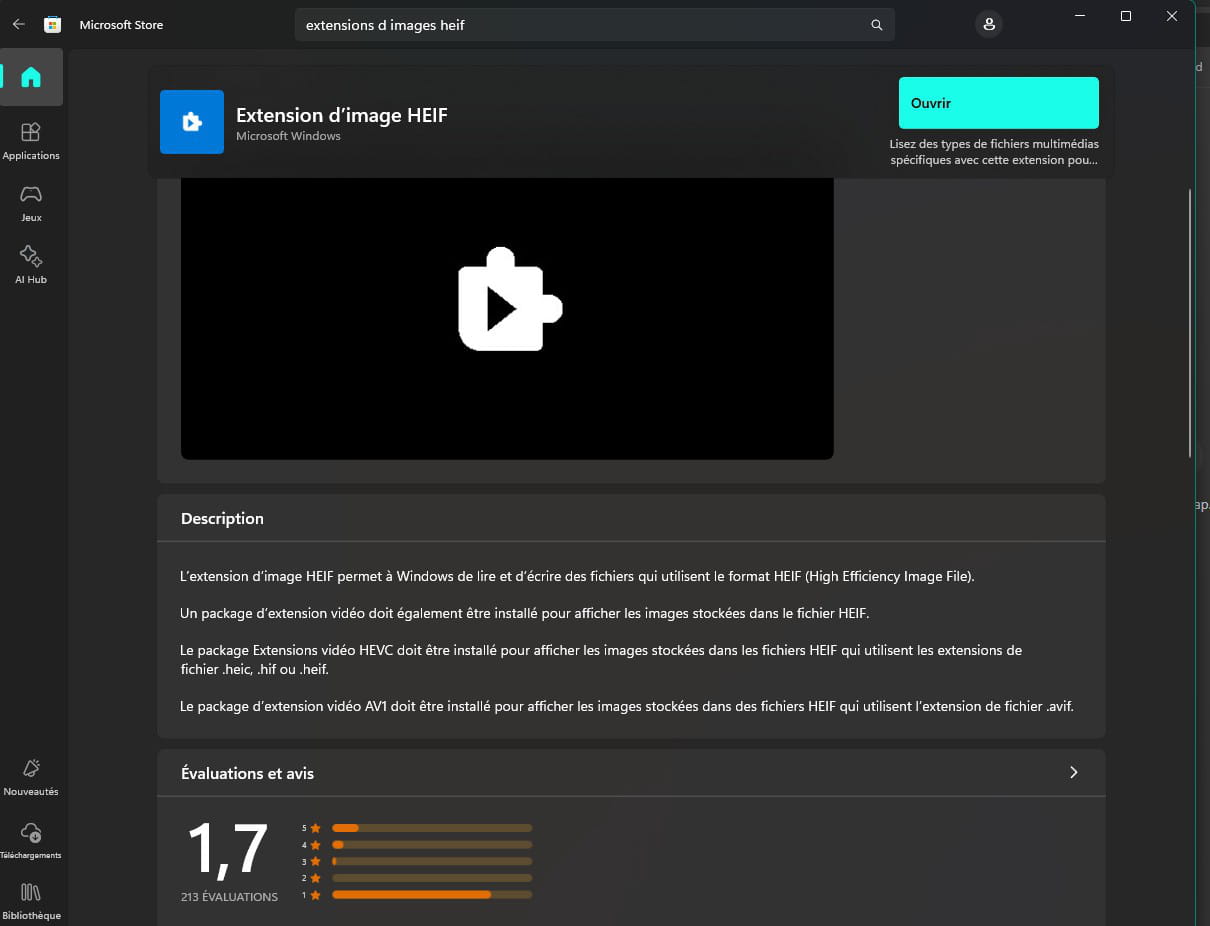
Task: Open the user account profile icon
Action: click(989, 25)
